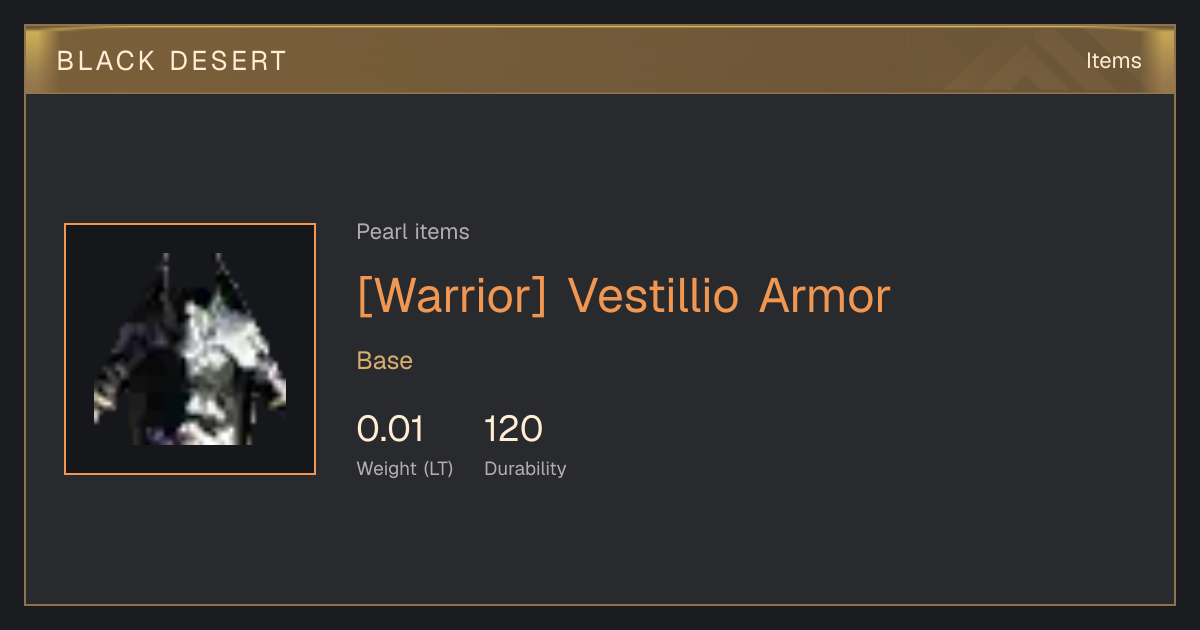Click the Vestillio Armor item icon
This screenshot has width=1200, height=630.
click(x=190, y=349)
